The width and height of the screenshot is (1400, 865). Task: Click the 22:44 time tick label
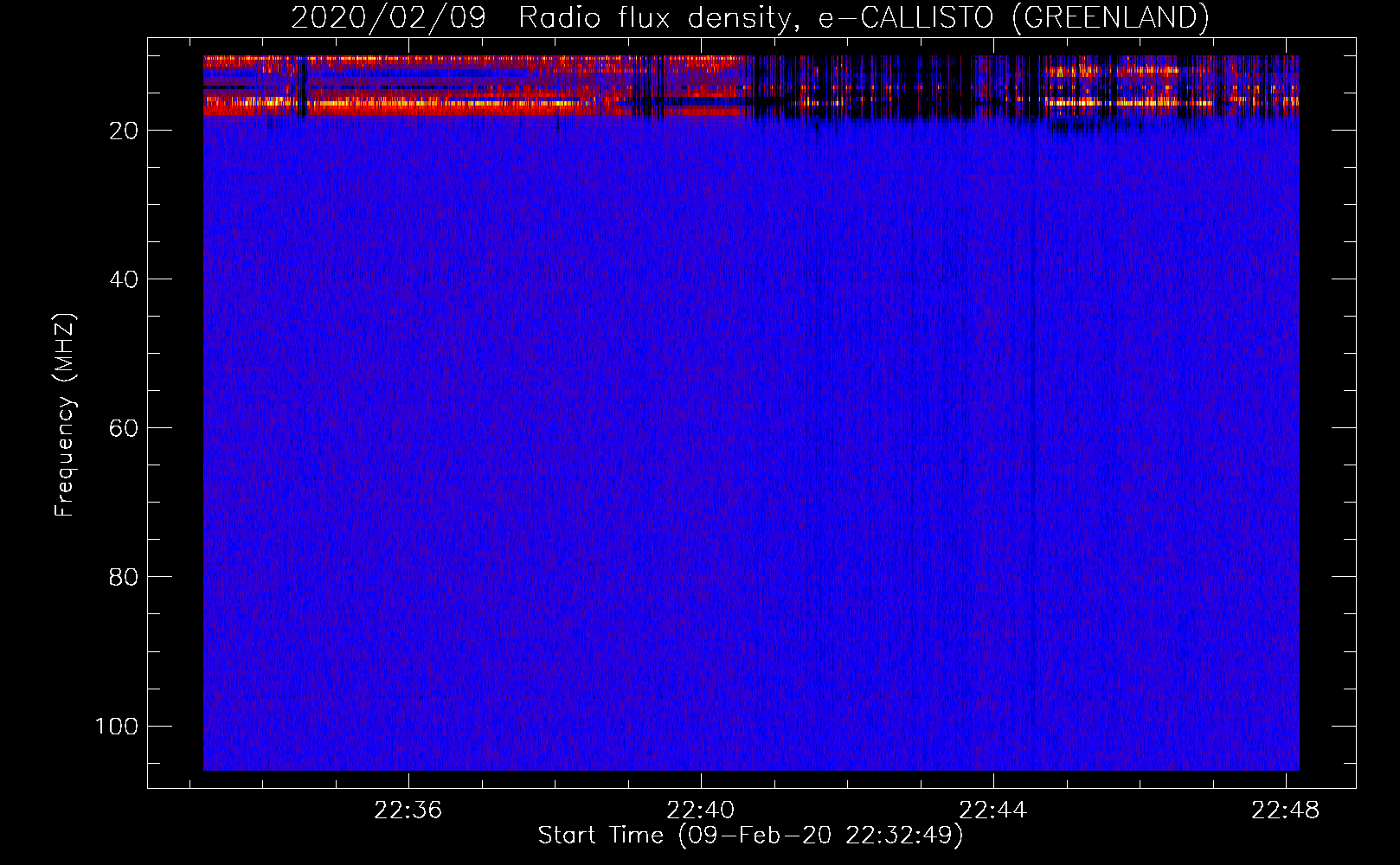992,811
